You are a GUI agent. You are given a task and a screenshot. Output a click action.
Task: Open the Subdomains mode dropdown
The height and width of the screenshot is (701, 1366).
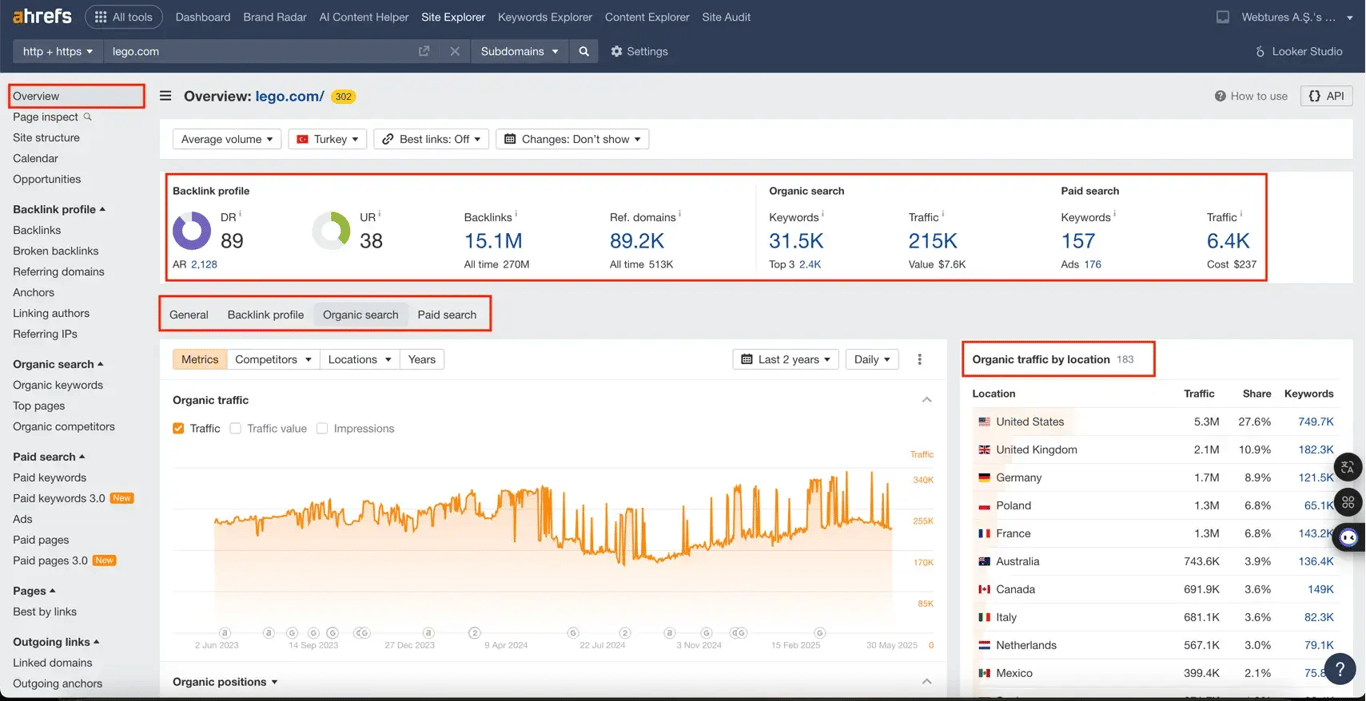[519, 51]
